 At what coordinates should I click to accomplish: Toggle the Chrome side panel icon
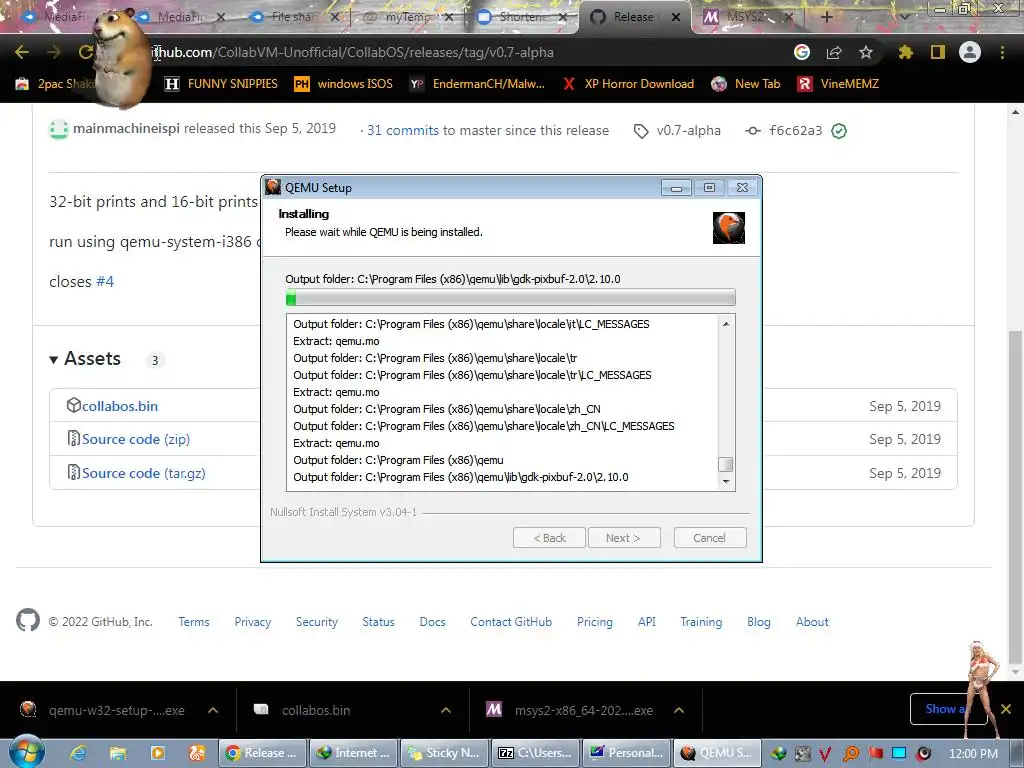coord(938,52)
